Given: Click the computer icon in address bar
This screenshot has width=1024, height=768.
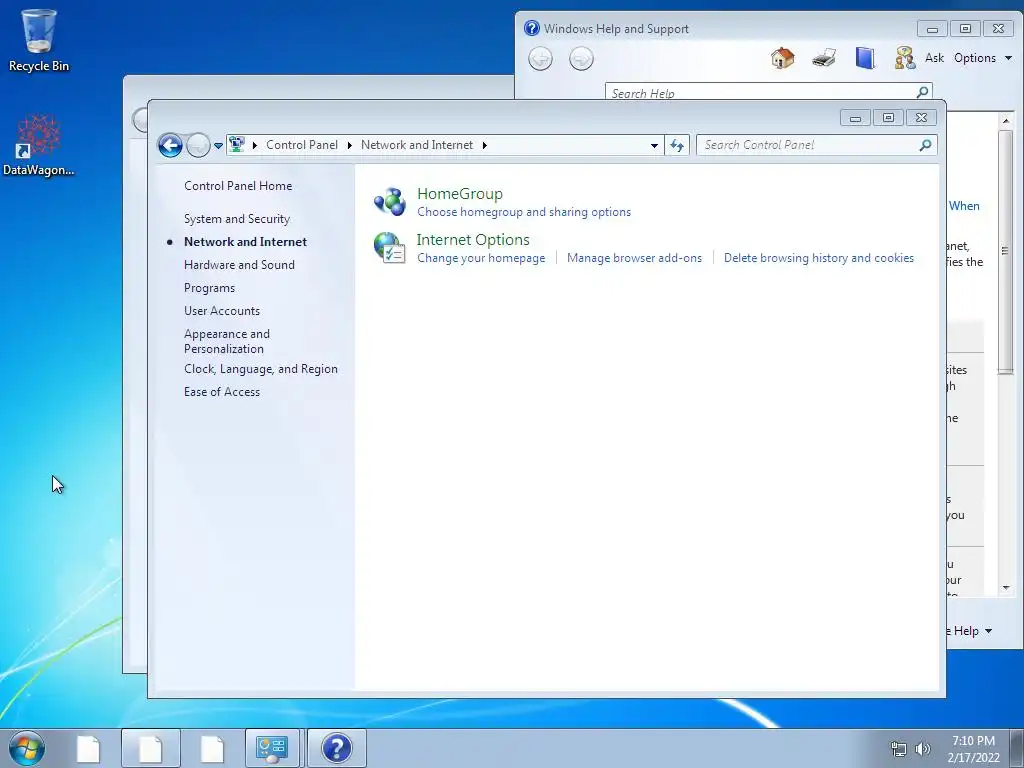Looking at the screenshot, I should (x=237, y=144).
